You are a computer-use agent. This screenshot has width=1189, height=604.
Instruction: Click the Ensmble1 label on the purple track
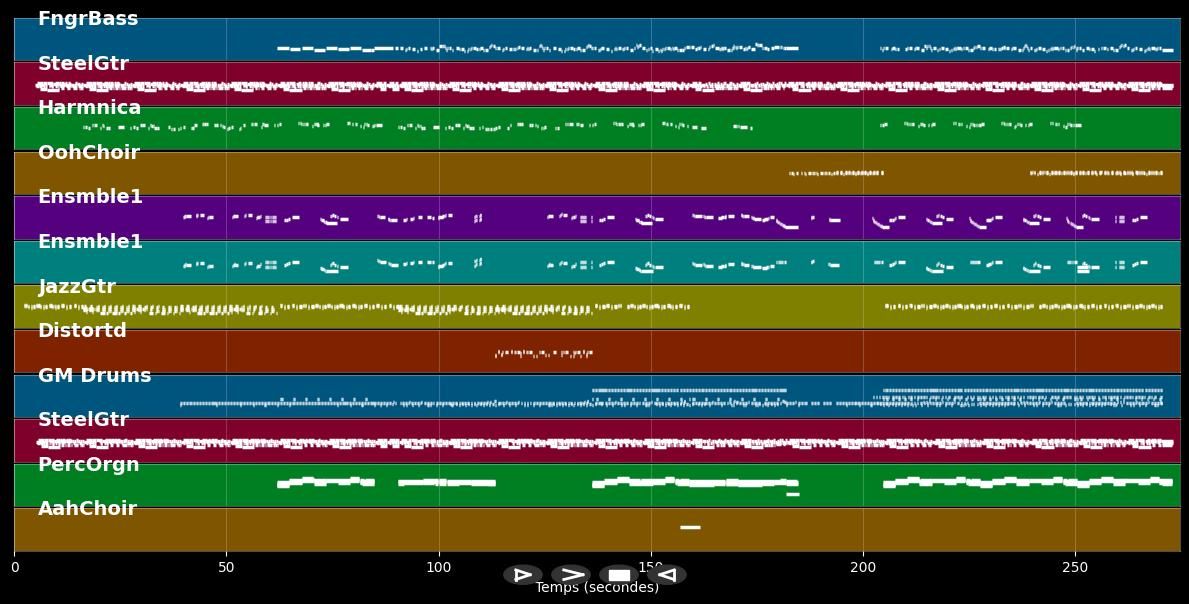click(90, 197)
